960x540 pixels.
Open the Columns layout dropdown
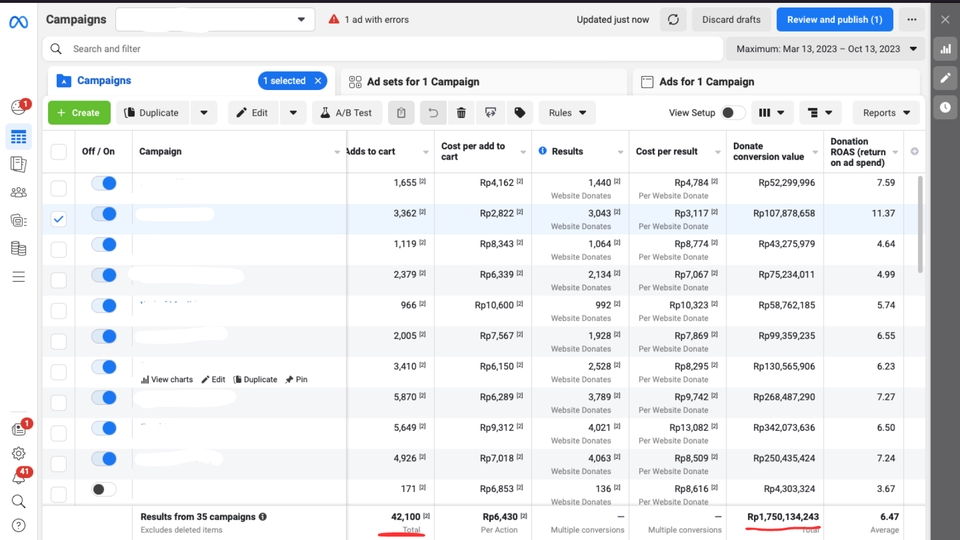click(x=771, y=113)
